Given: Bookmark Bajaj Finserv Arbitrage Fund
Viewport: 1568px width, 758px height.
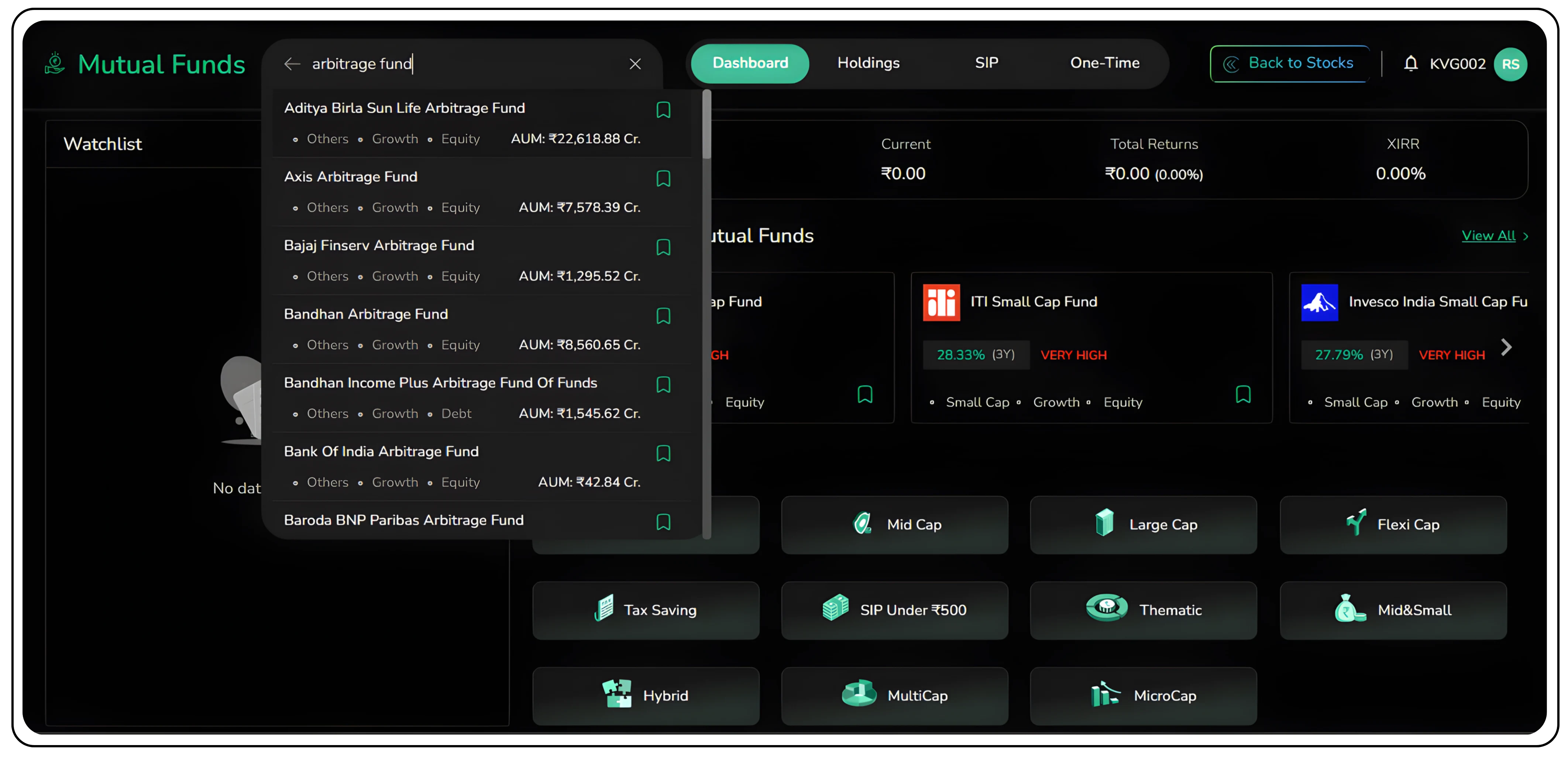Looking at the screenshot, I should click(x=663, y=248).
